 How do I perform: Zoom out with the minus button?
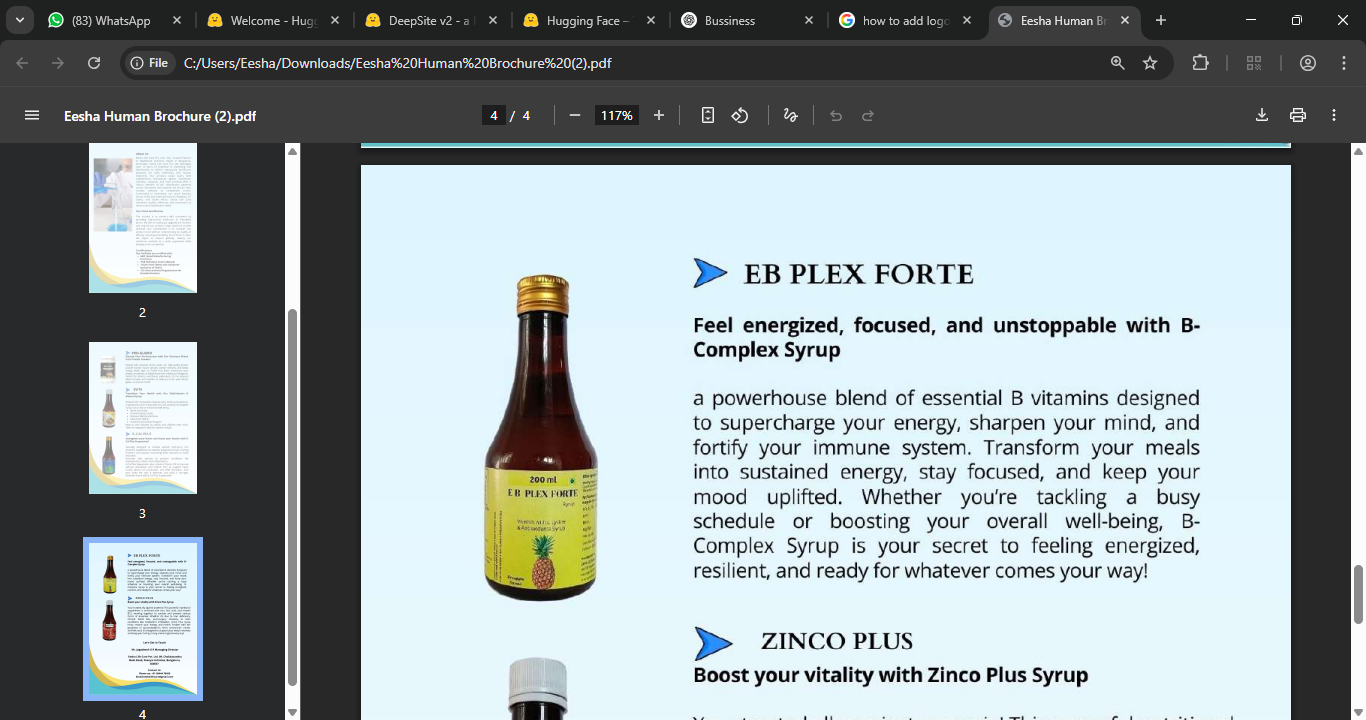point(575,115)
